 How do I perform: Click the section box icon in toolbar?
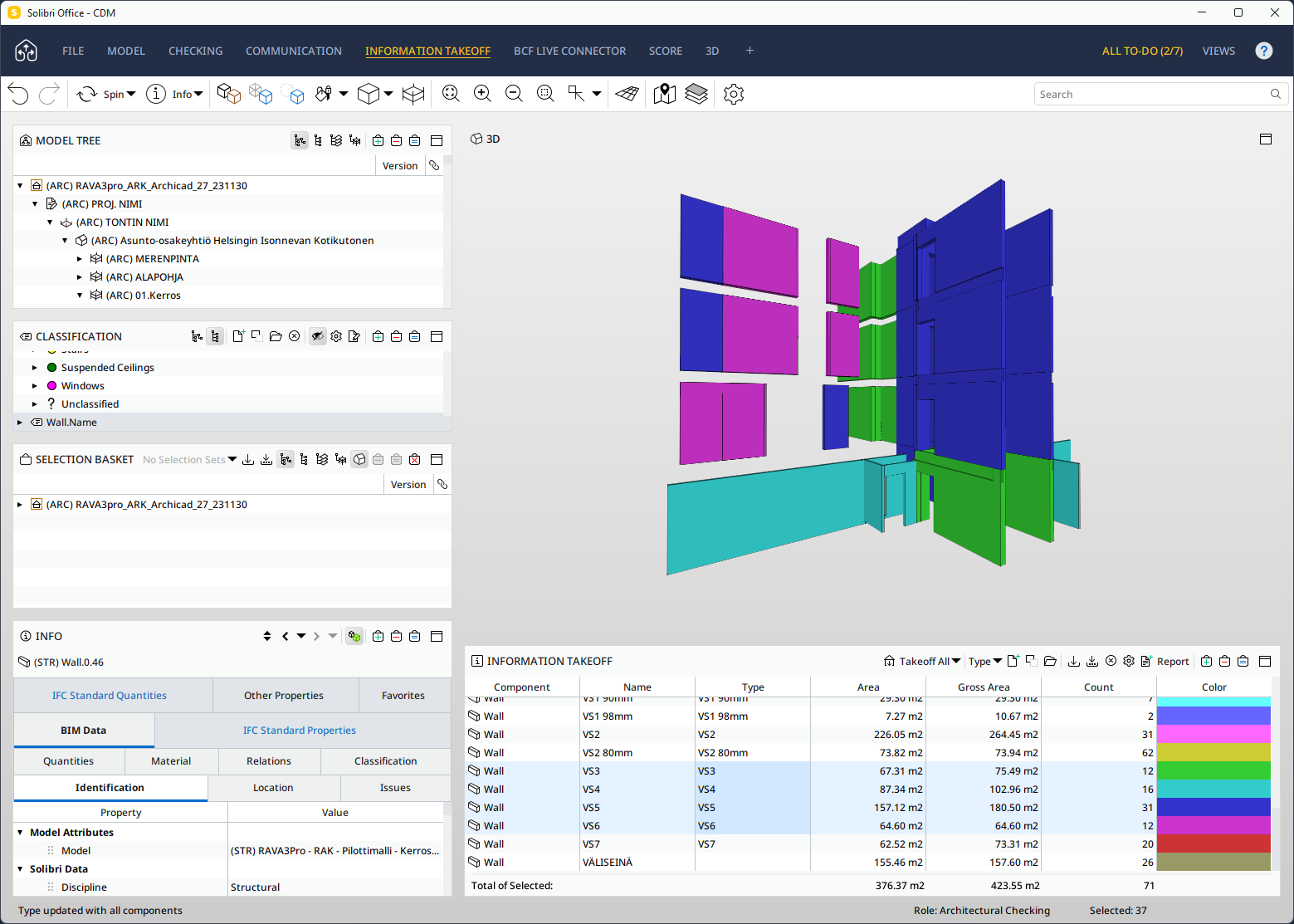[x=413, y=94]
